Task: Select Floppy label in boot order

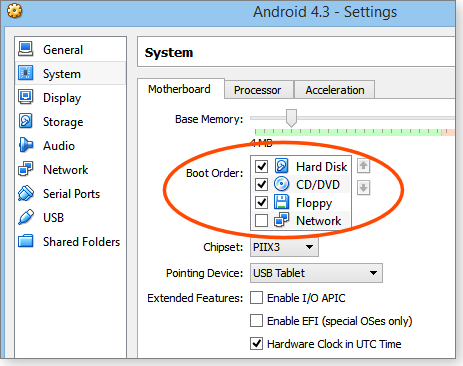Action: tap(314, 203)
